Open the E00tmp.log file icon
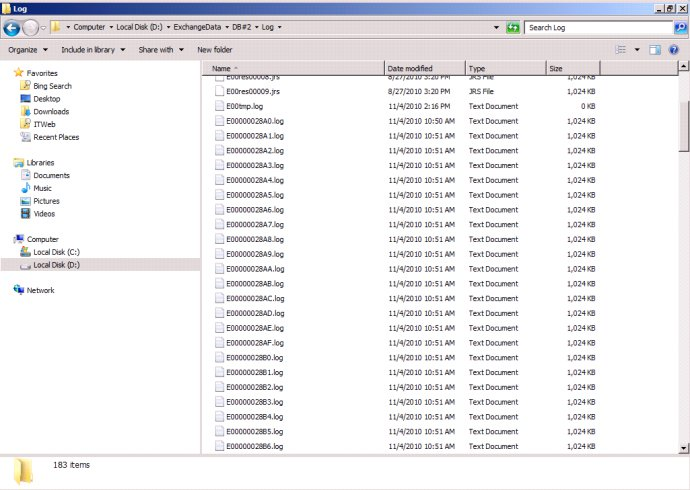 (220, 106)
